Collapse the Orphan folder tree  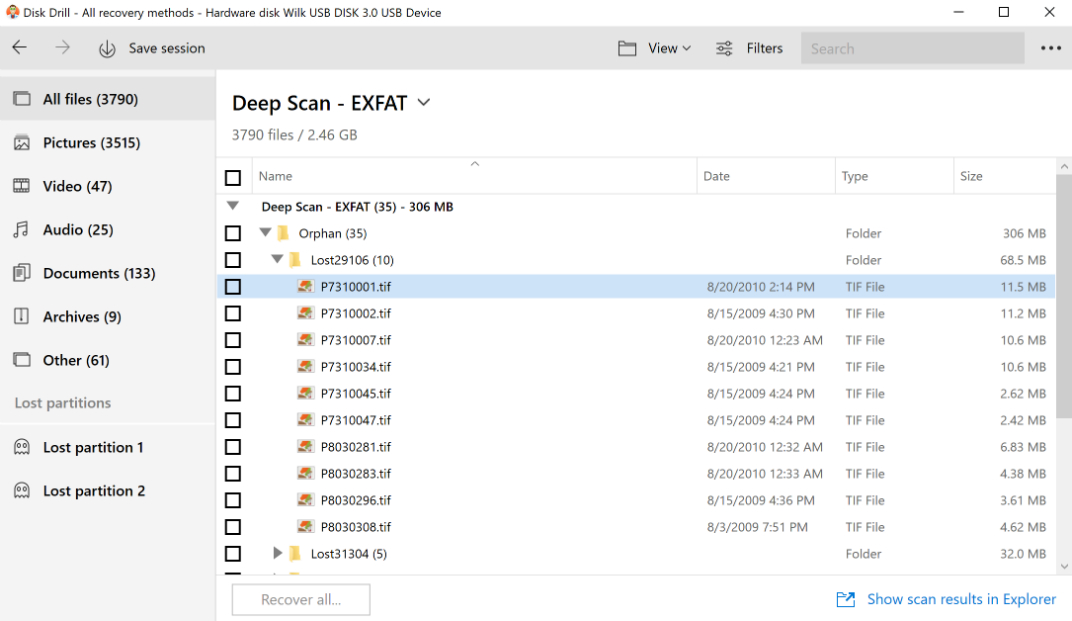click(265, 233)
